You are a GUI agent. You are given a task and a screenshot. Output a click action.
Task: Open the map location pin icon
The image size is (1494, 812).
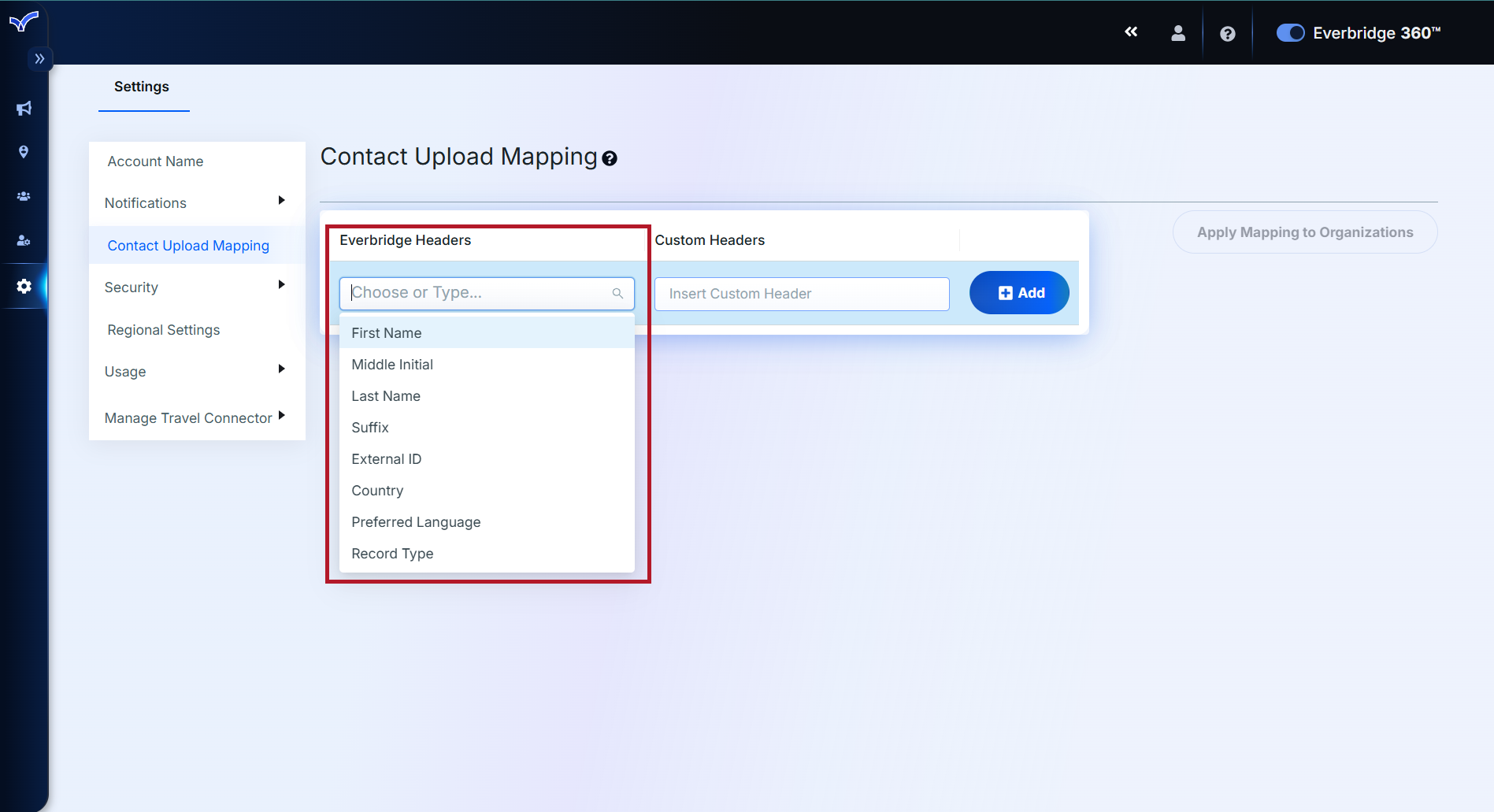24,152
